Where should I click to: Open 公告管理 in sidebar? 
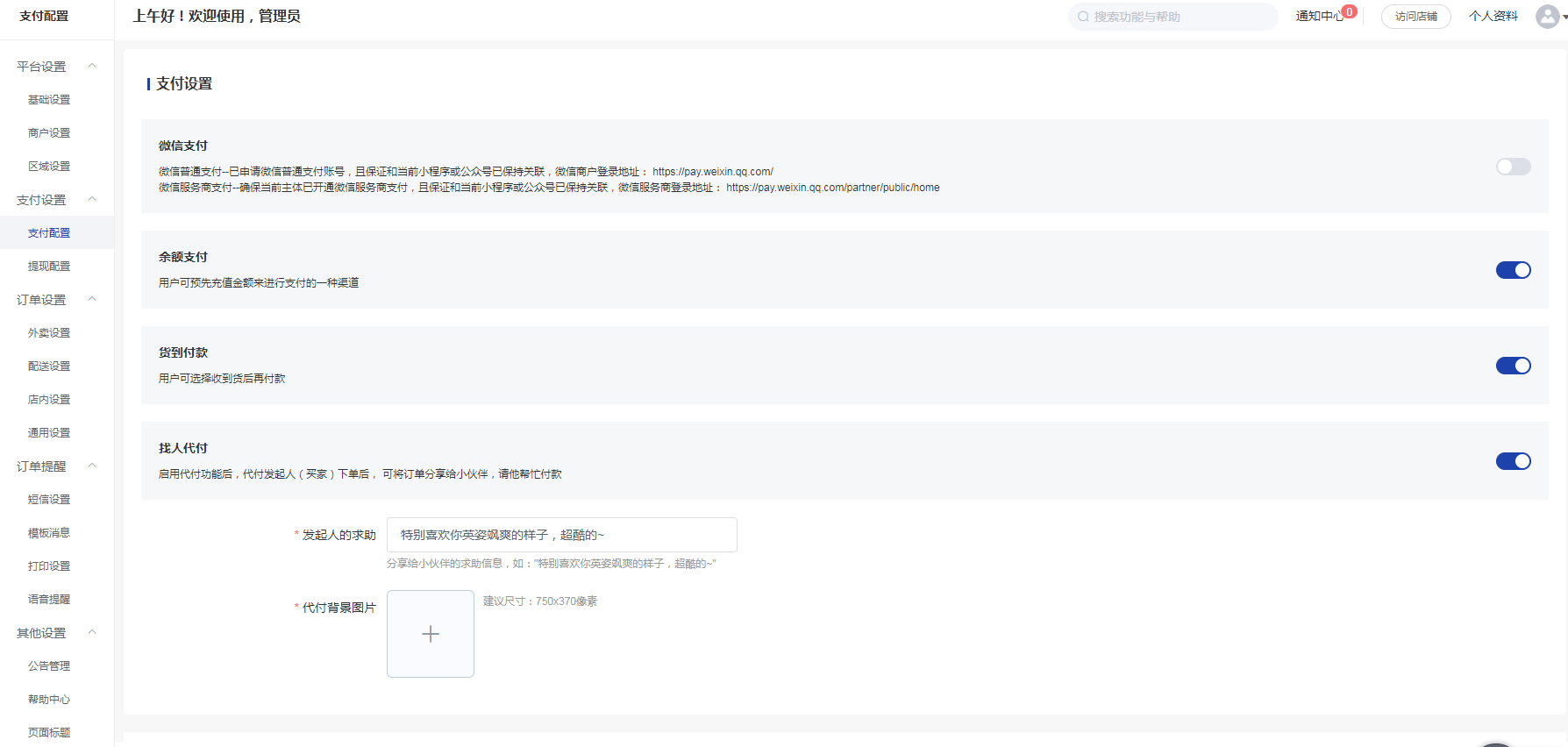click(49, 666)
